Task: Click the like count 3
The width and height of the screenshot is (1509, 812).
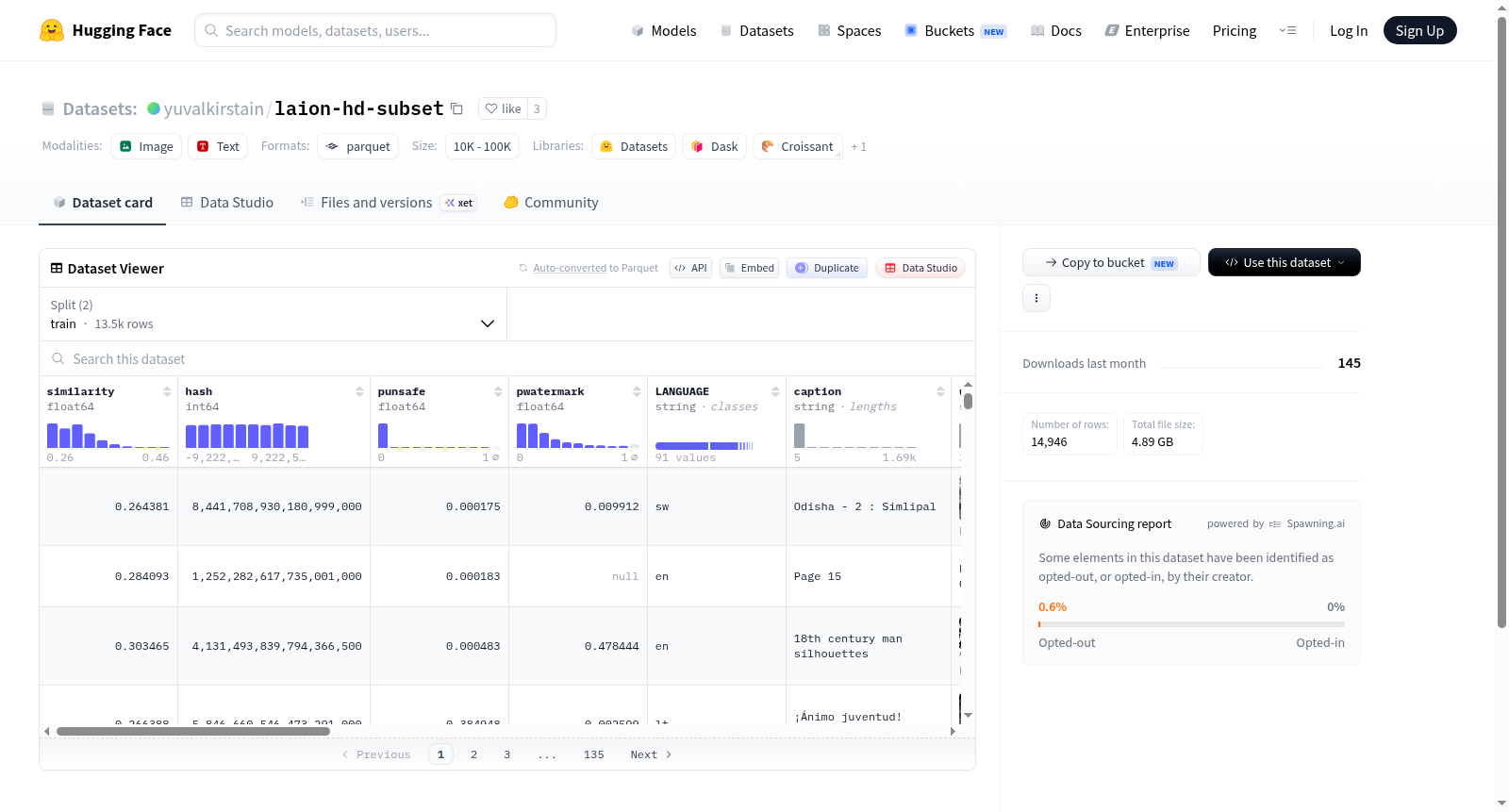Action: 537,108
